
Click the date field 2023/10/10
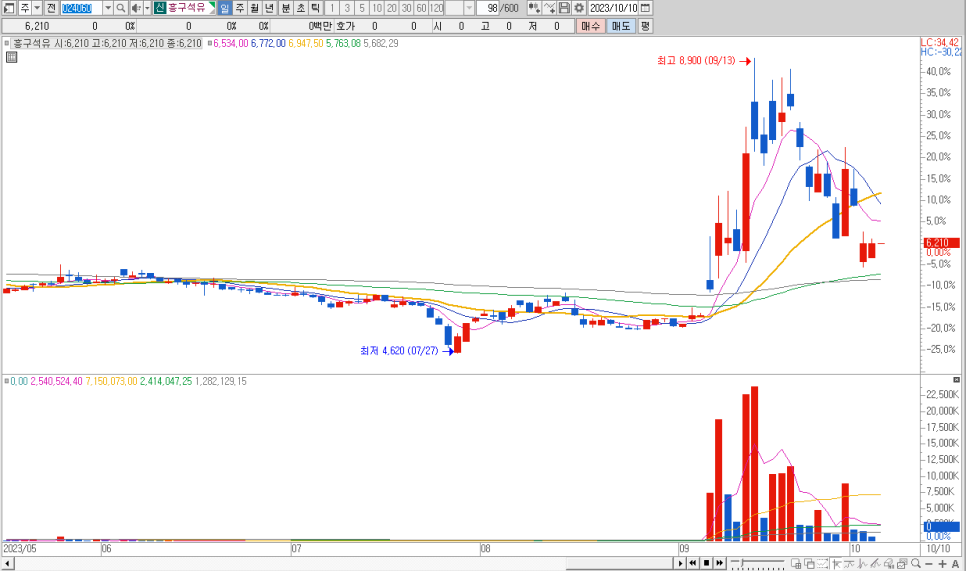tap(613, 8)
